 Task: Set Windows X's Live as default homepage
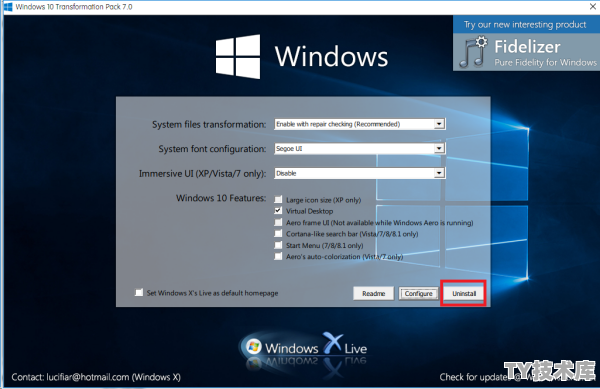click(139, 293)
